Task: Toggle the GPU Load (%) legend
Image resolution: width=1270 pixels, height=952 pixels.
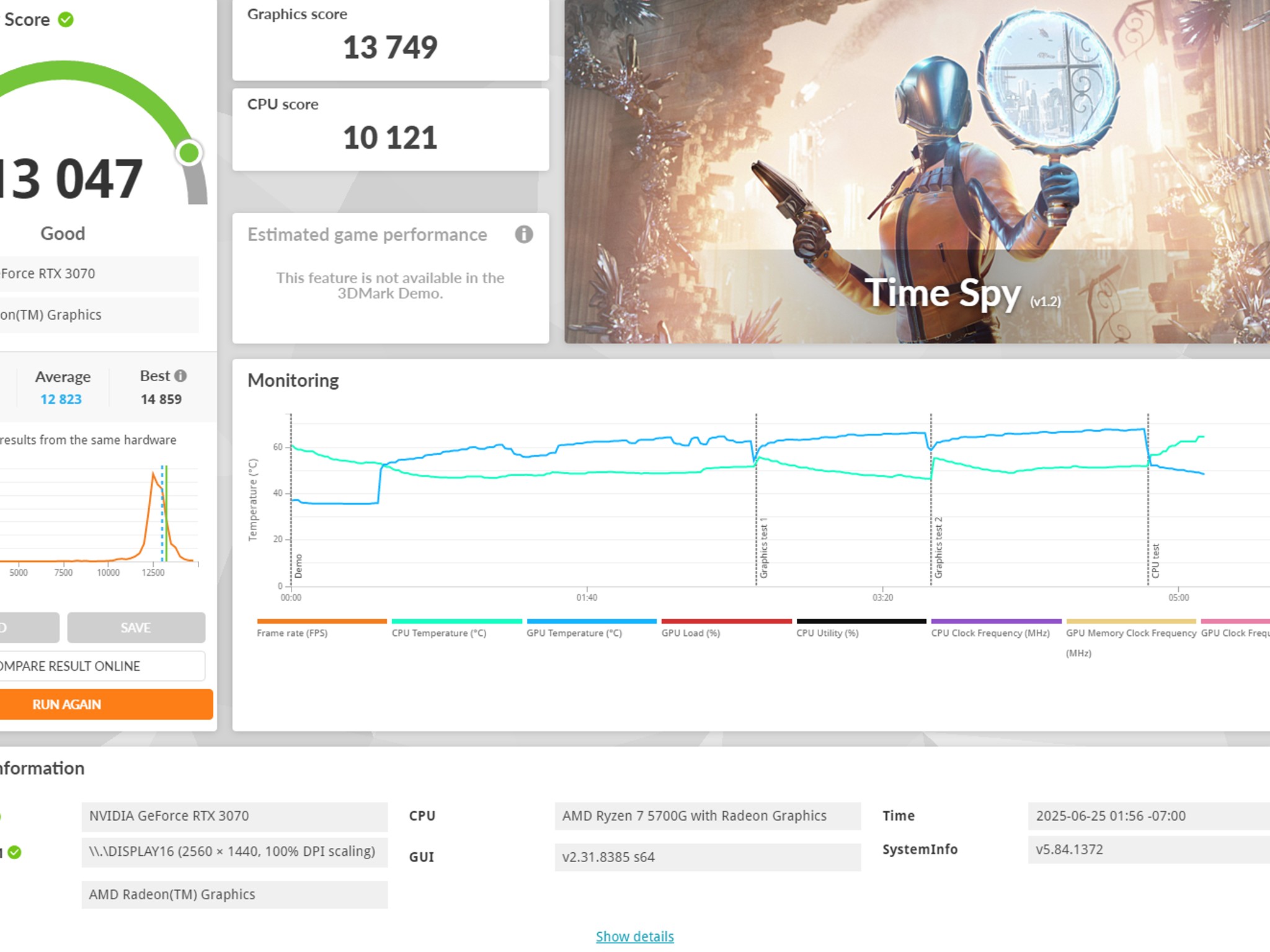Action: click(726, 628)
